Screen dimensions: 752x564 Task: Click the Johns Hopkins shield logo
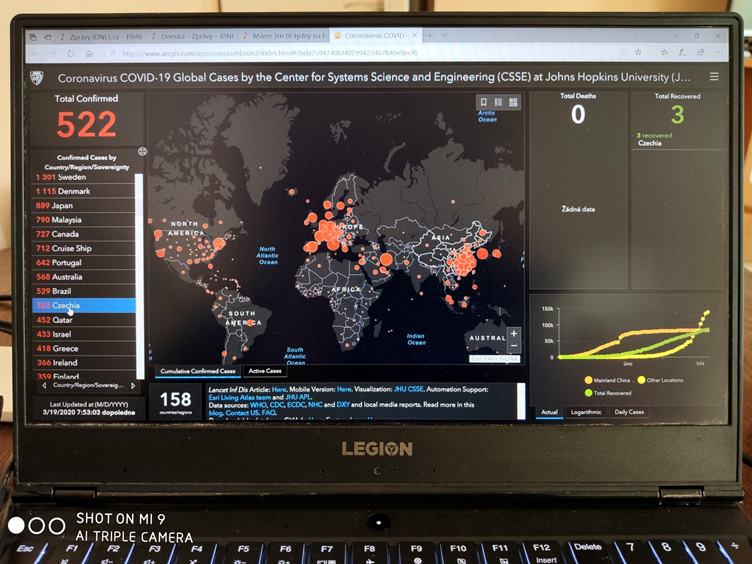36,78
